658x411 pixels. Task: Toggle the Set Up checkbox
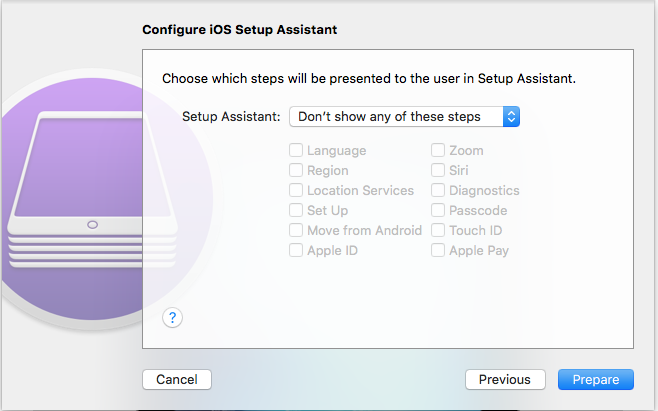[296, 210]
